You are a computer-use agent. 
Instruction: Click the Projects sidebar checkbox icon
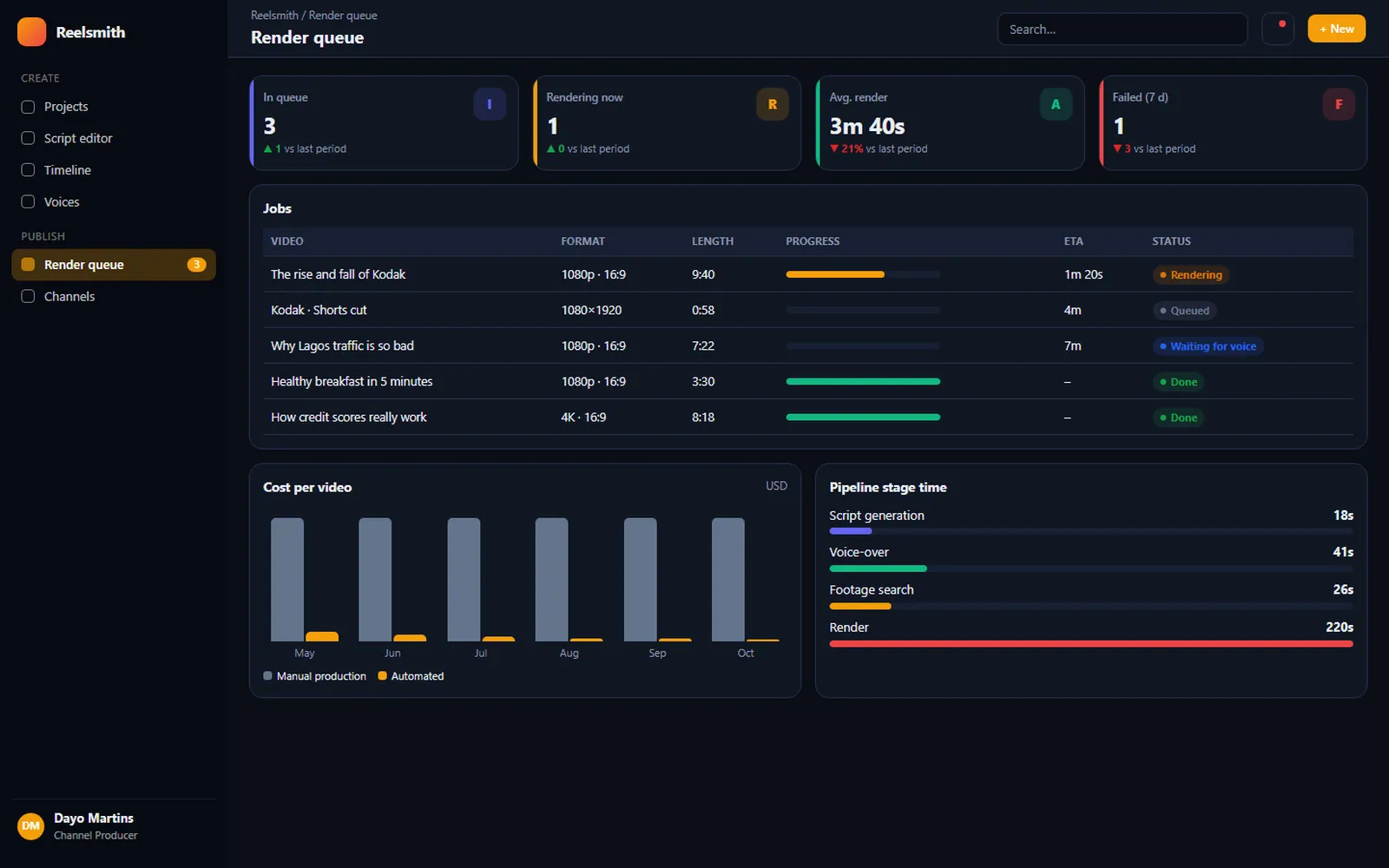[28, 107]
